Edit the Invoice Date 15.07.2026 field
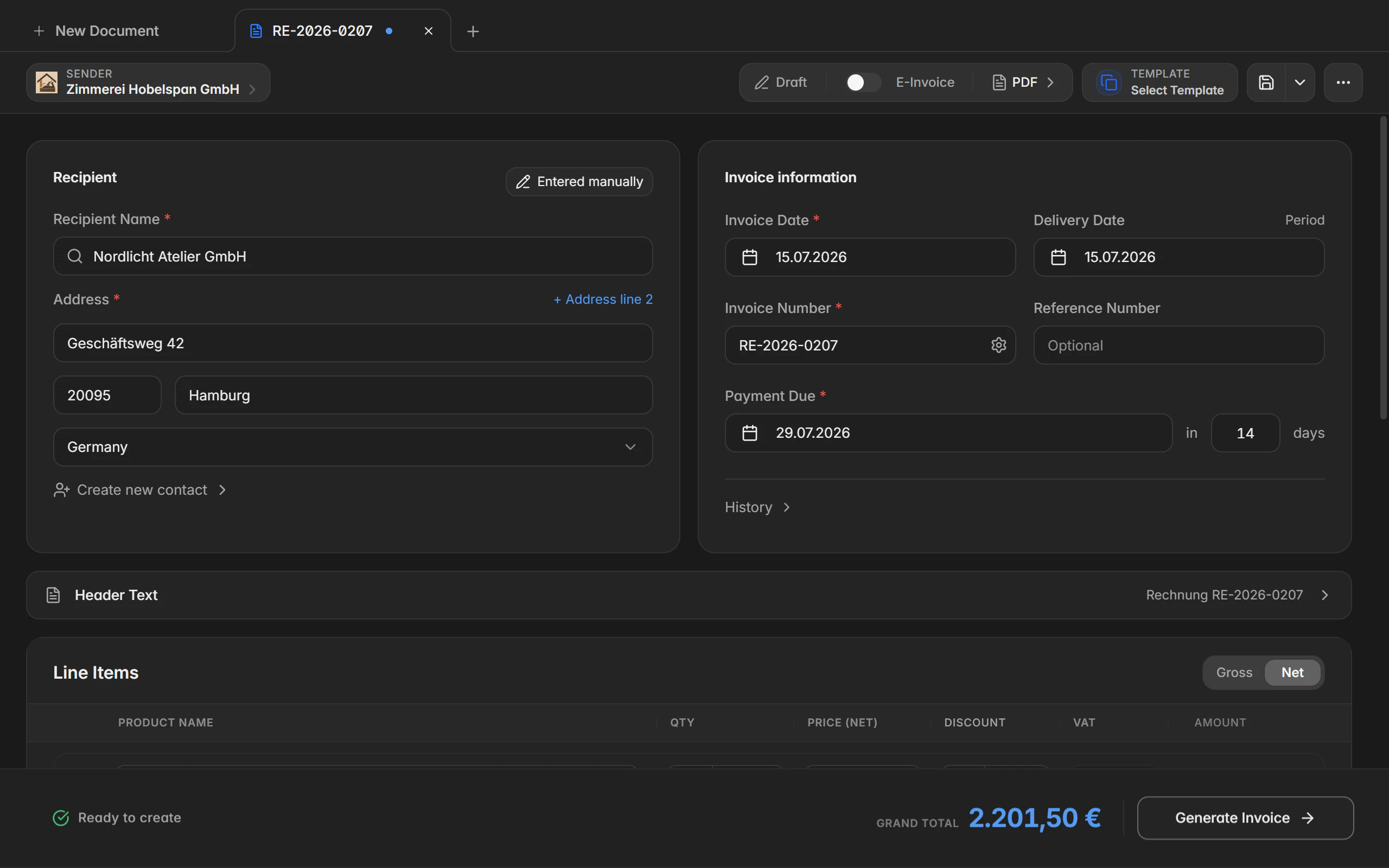 point(870,257)
